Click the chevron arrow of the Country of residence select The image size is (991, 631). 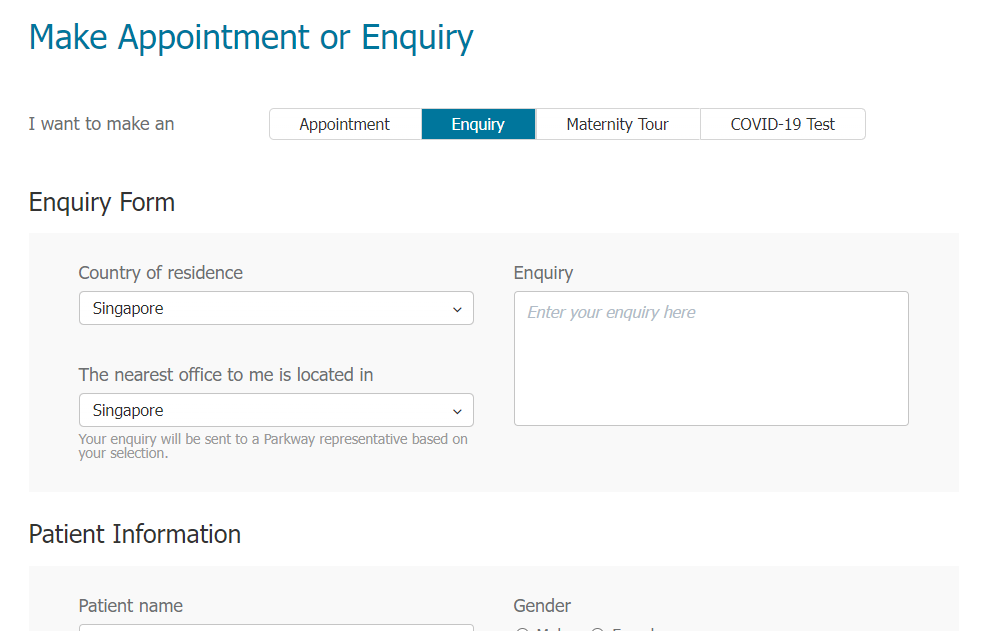457,309
